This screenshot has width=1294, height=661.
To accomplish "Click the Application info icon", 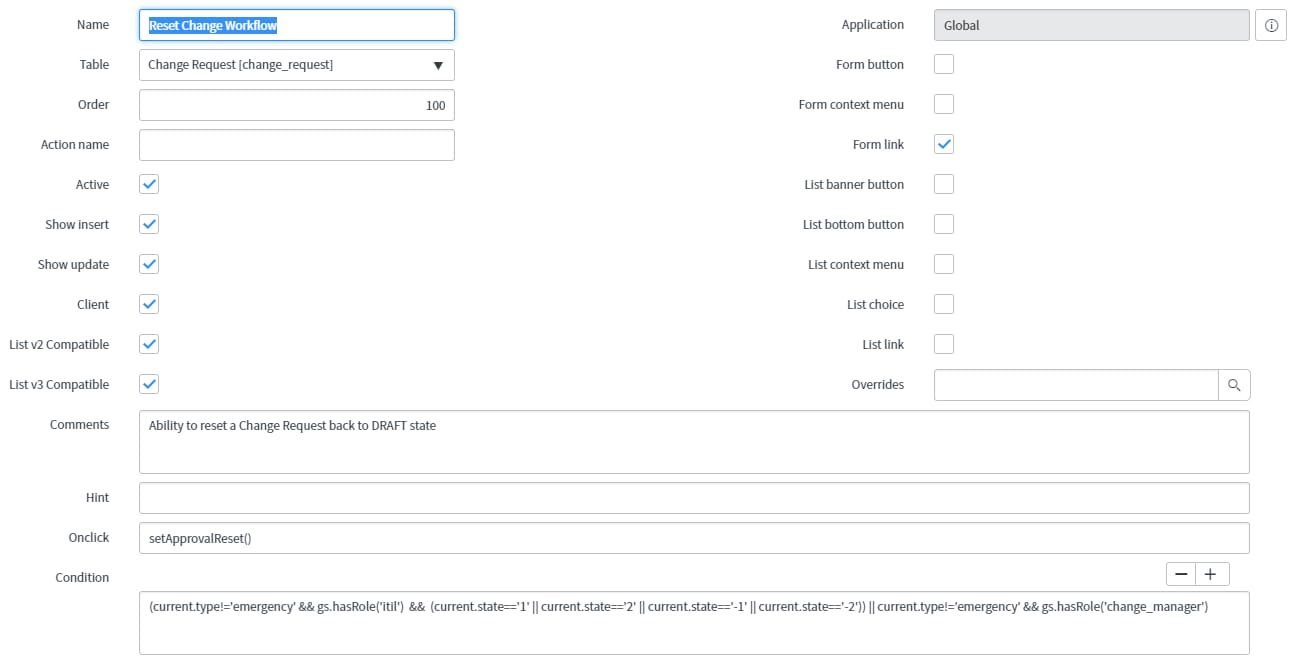I will coord(1270,25).
